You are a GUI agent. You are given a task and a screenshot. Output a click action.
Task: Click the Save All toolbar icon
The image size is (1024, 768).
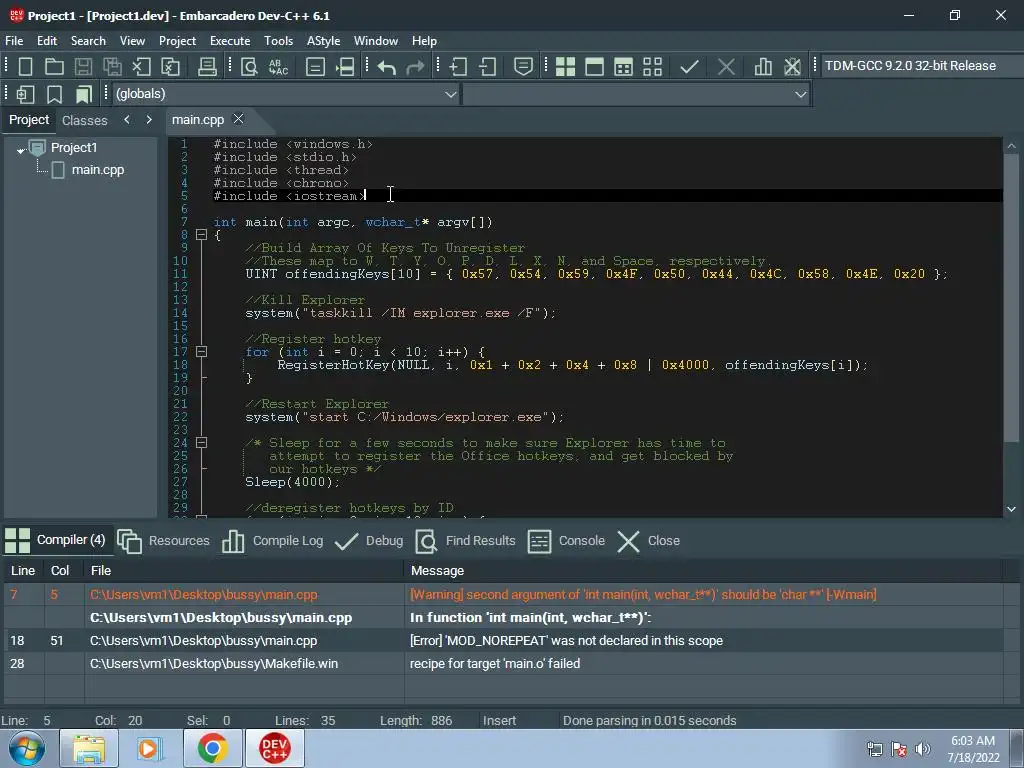[x=112, y=67]
